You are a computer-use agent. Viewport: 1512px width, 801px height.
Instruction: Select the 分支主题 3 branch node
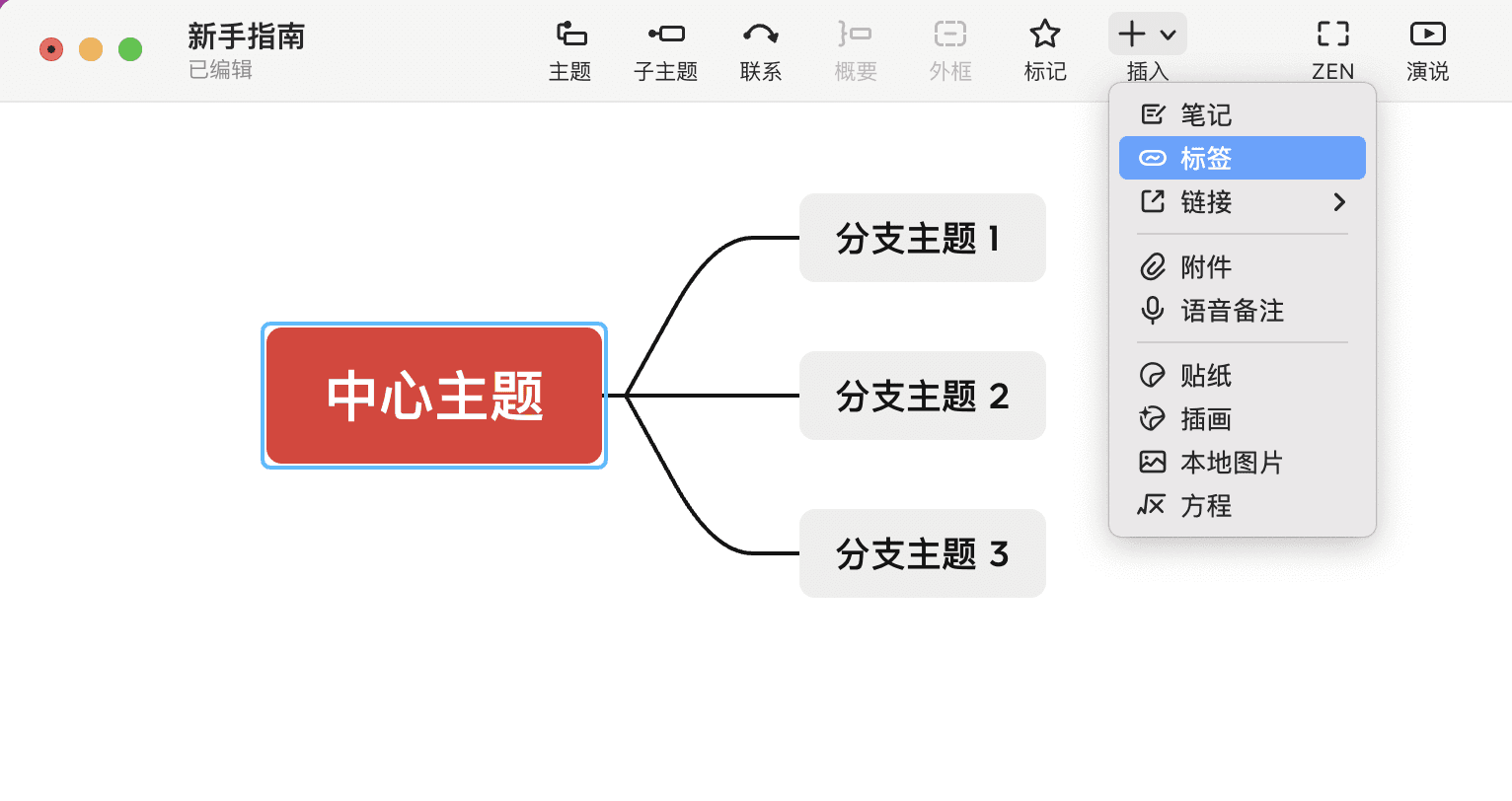pos(923,553)
